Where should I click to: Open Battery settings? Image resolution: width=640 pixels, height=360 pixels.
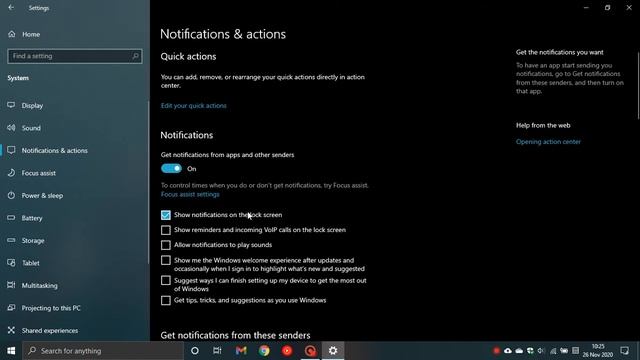pos(75,218)
